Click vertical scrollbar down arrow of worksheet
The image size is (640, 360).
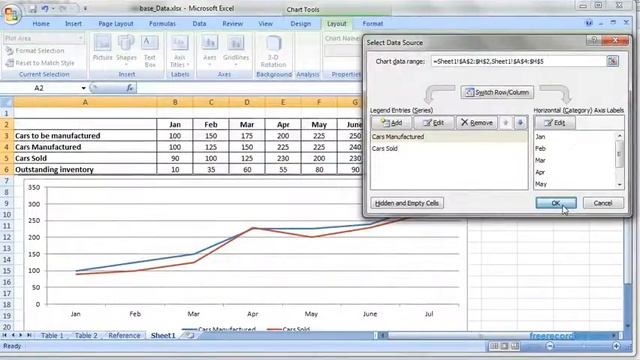(x=628, y=326)
